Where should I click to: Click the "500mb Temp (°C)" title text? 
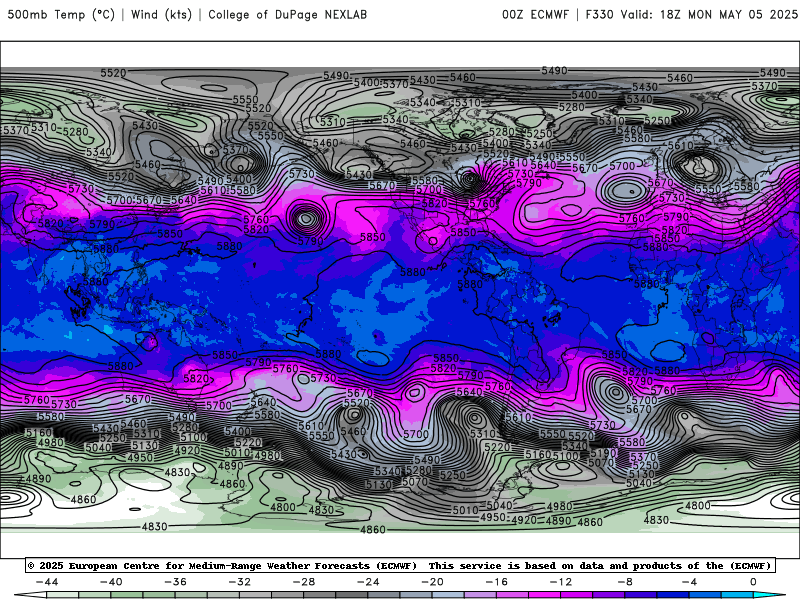click(x=61, y=14)
